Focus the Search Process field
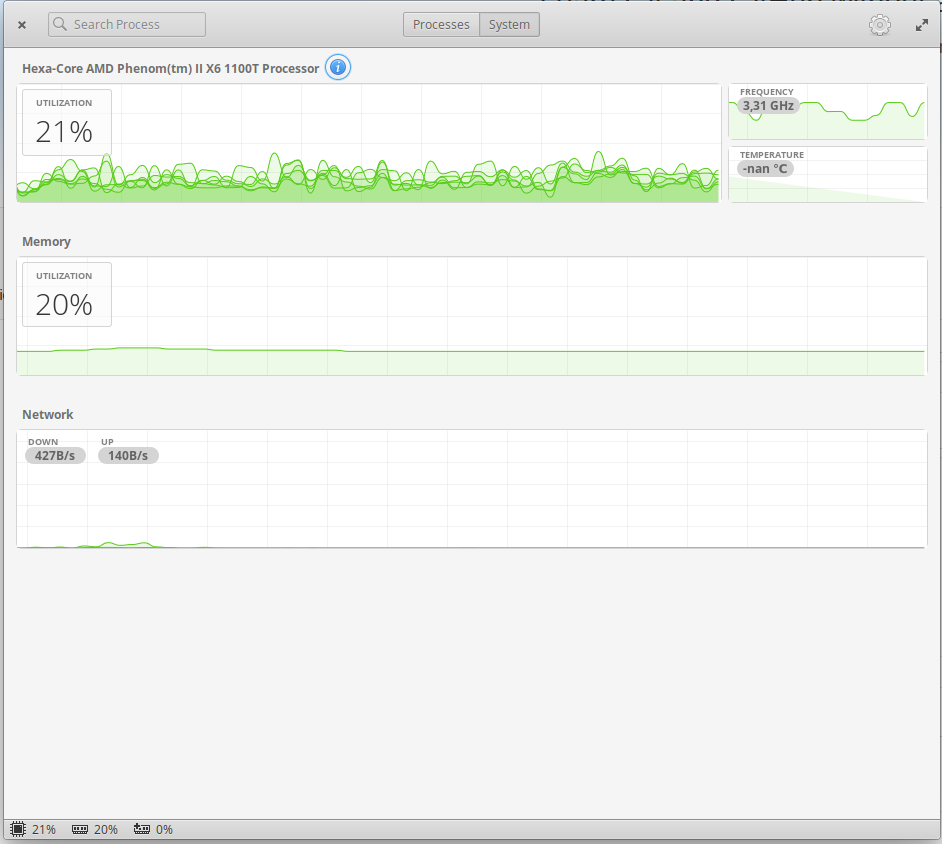Screen dimensions: 942x844 (127, 25)
